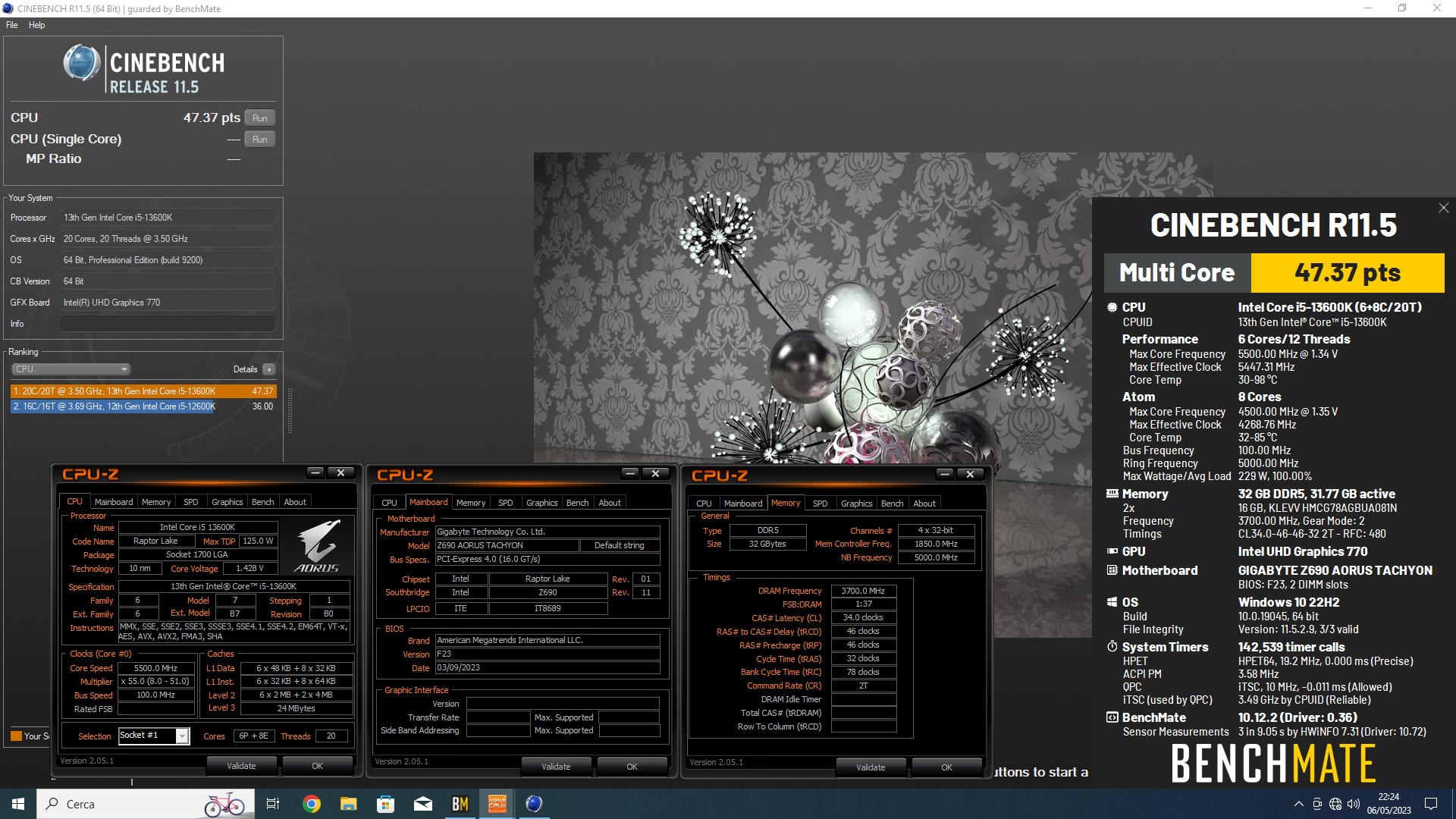Open SPD tab in first CPU-Z window

tap(191, 502)
